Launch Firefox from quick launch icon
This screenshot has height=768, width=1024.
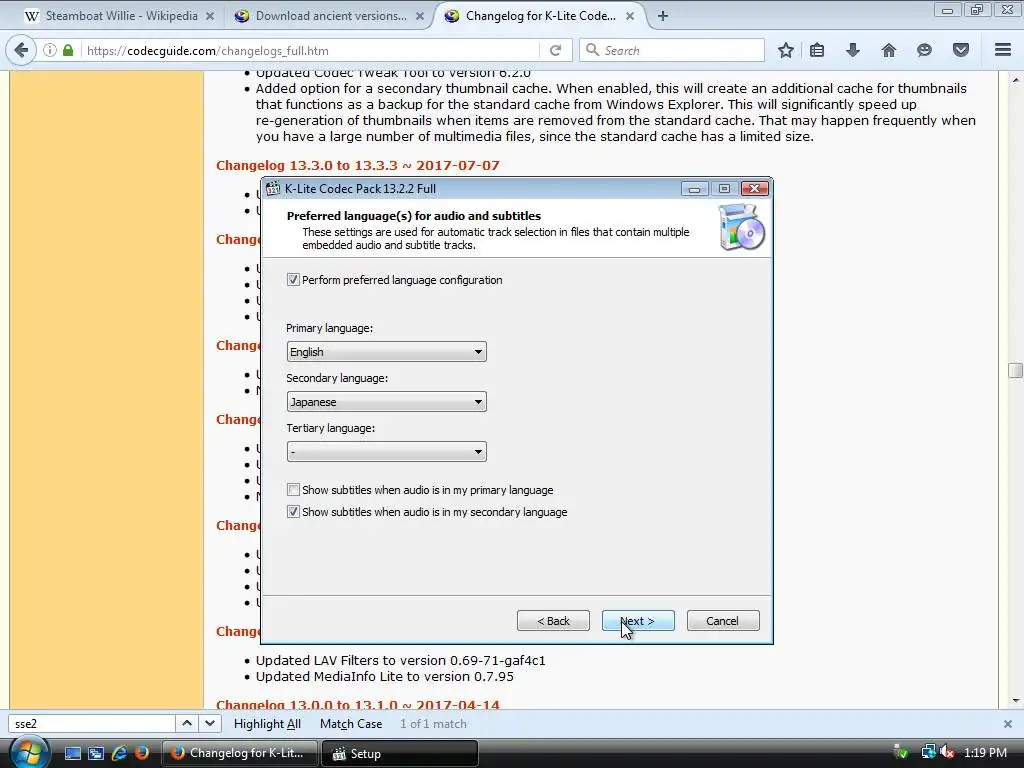coord(142,753)
